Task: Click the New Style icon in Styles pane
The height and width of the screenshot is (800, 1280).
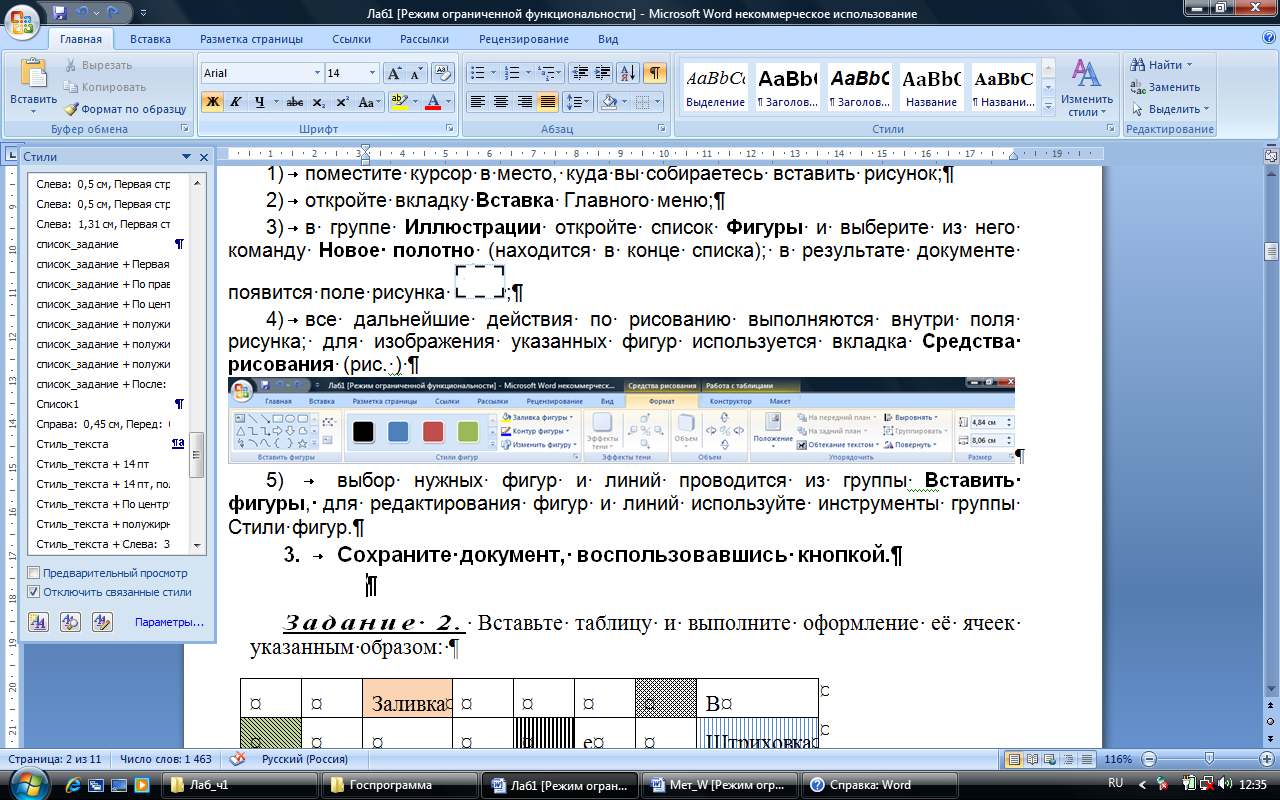Action: [39, 622]
